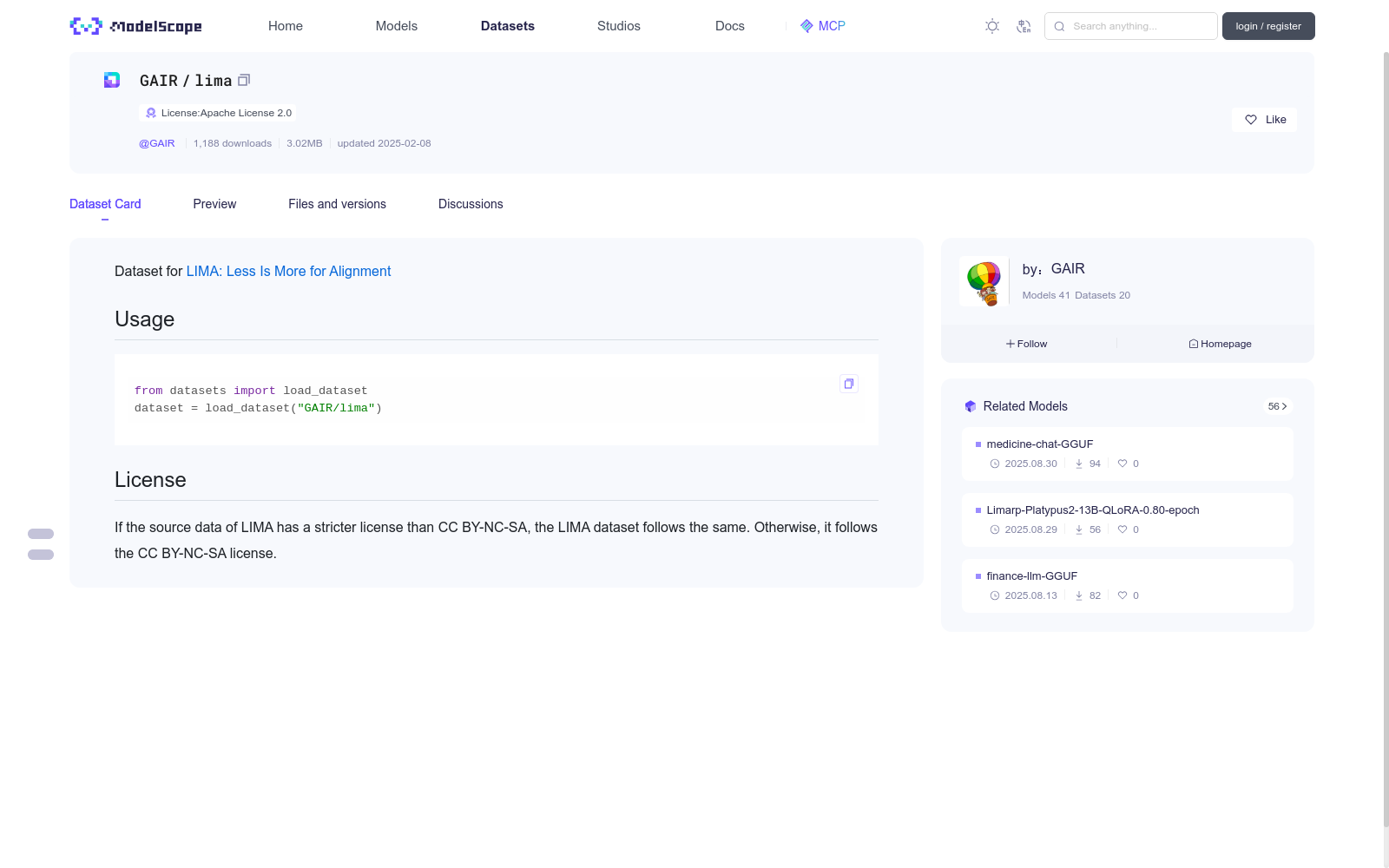Copy the usage code snippet
The width and height of the screenshot is (1389, 868).
[849, 384]
